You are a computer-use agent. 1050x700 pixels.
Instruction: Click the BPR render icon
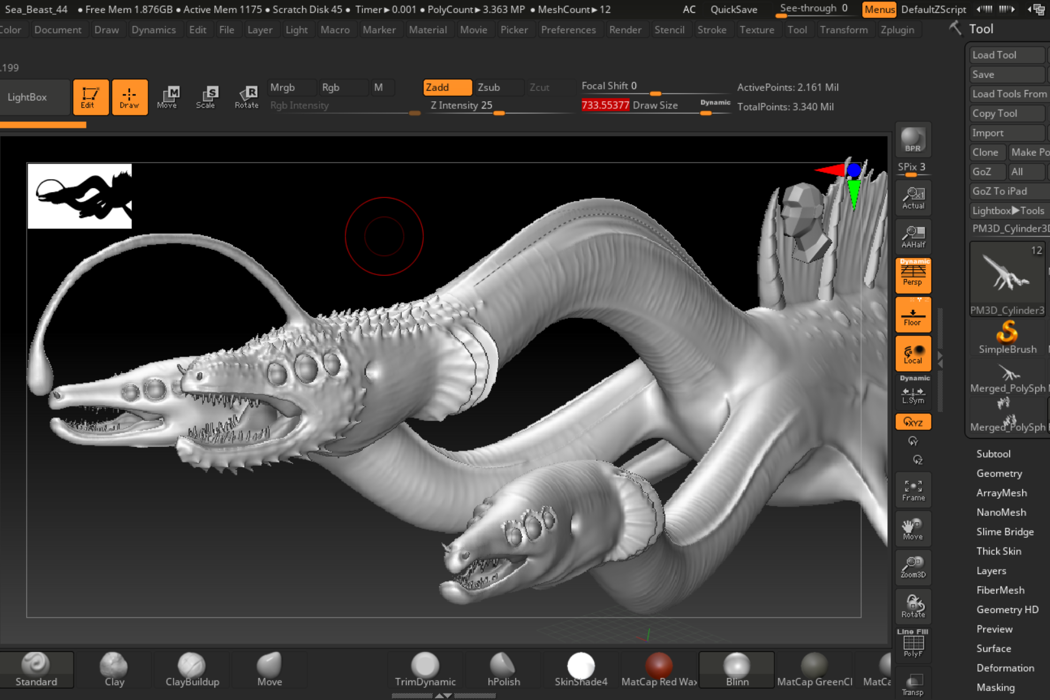pyautogui.click(x=912, y=140)
